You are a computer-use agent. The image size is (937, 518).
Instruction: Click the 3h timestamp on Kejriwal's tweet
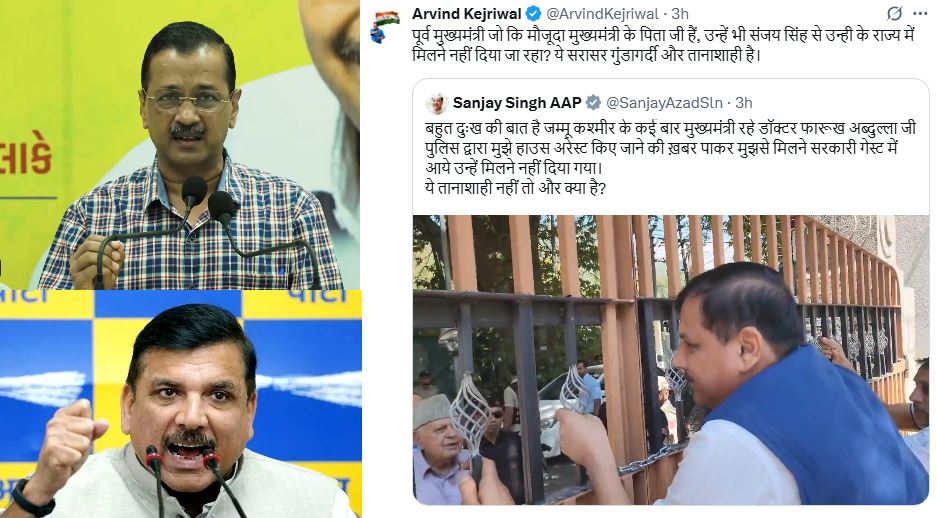click(x=680, y=14)
